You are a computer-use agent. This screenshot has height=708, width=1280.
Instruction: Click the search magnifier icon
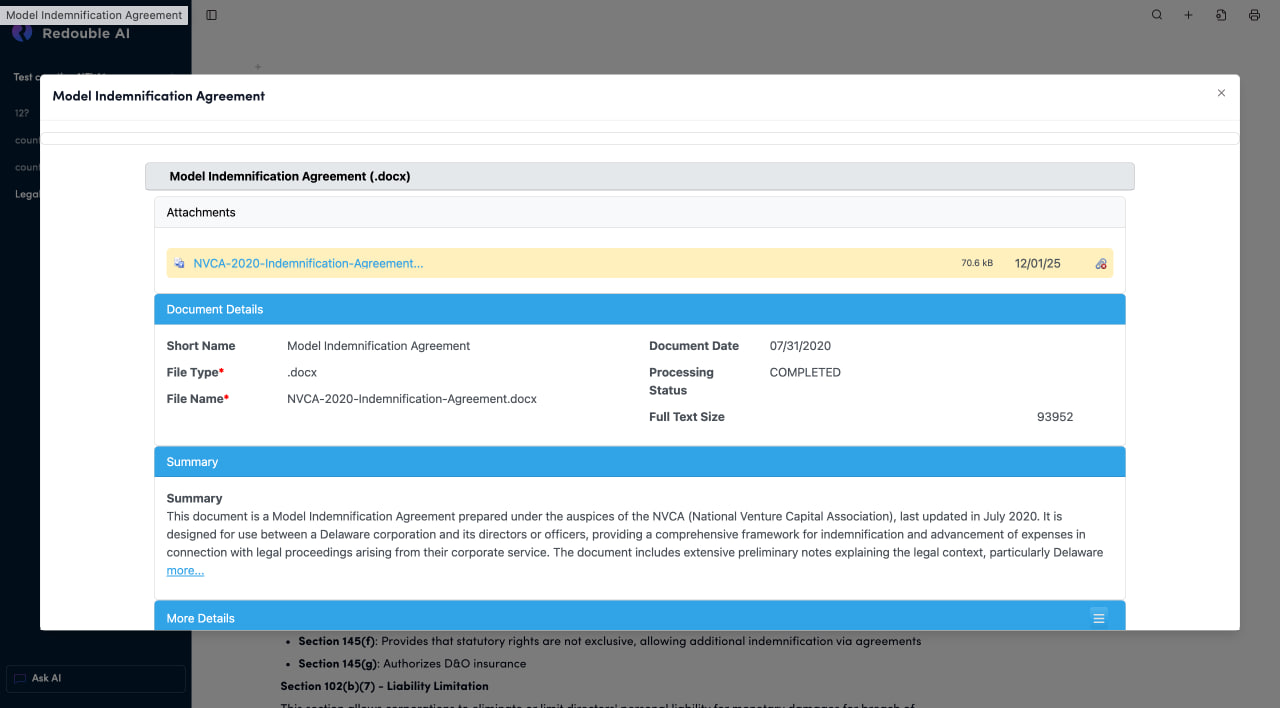pyautogui.click(x=1157, y=15)
